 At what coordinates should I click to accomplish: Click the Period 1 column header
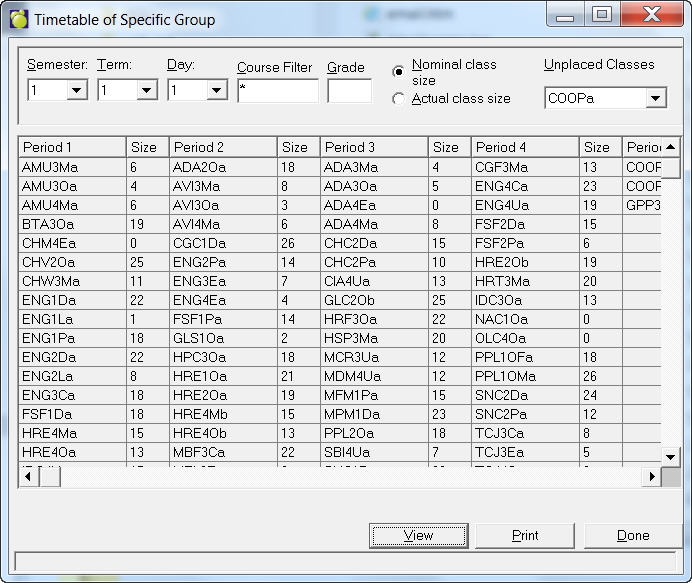[72, 147]
